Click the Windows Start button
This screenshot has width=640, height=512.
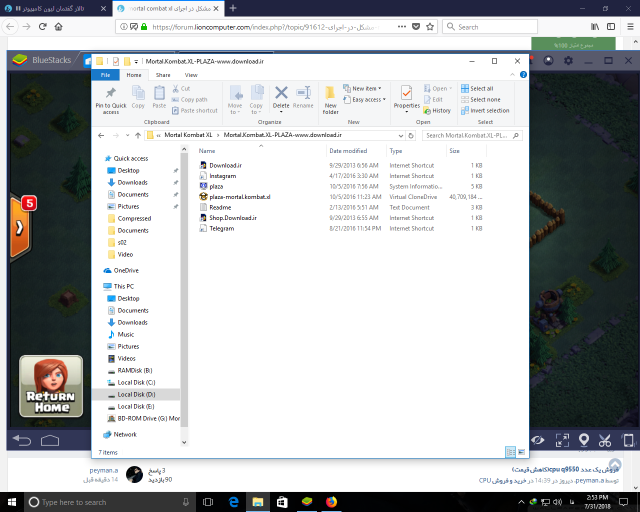click(x=12, y=502)
